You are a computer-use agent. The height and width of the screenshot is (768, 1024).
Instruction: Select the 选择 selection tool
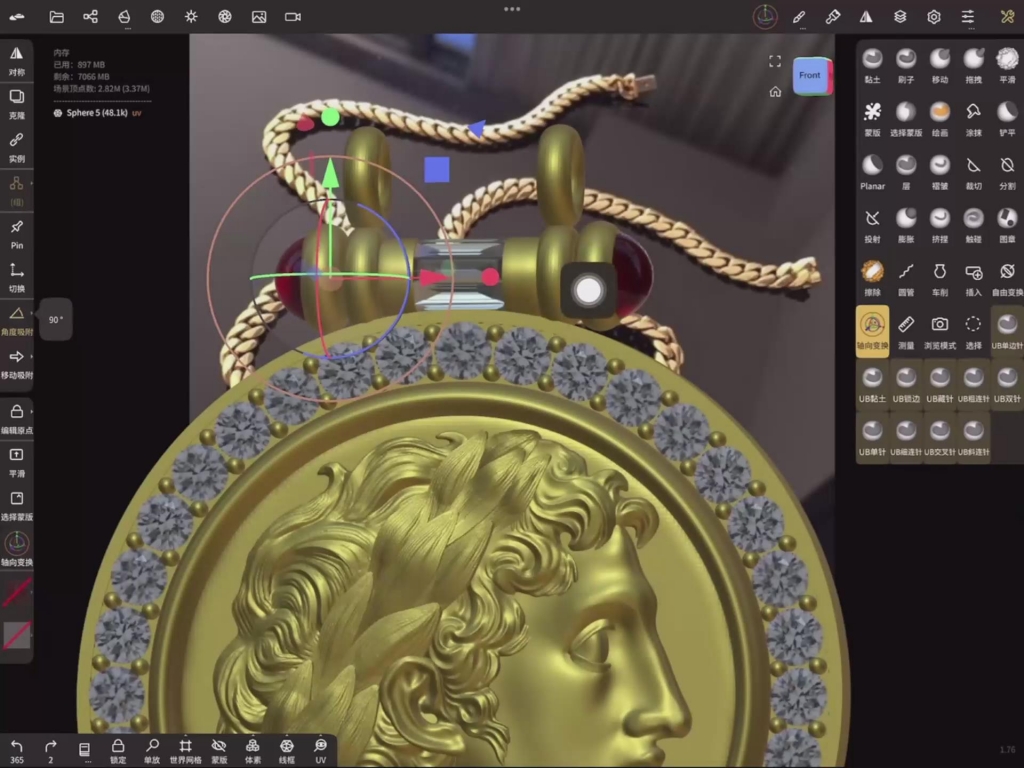point(973,332)
